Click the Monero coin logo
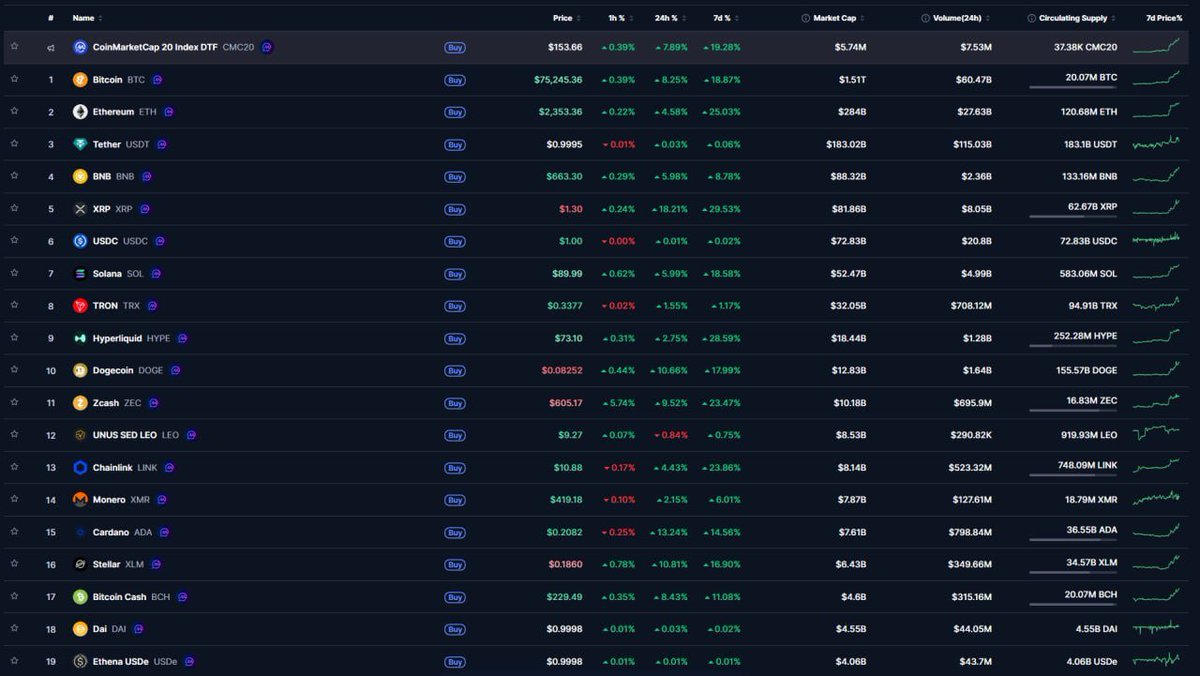 [80, 500]
